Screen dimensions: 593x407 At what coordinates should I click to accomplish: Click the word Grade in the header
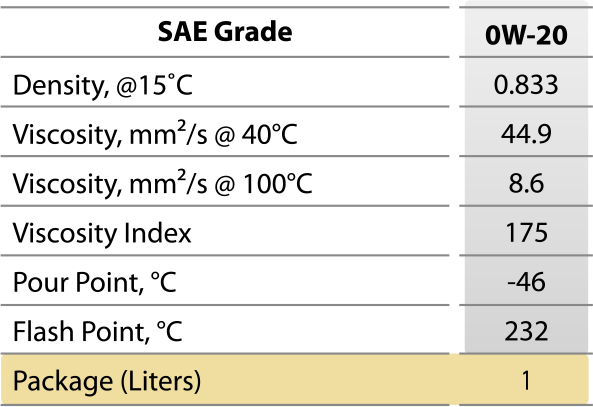[x=253, y=32]
